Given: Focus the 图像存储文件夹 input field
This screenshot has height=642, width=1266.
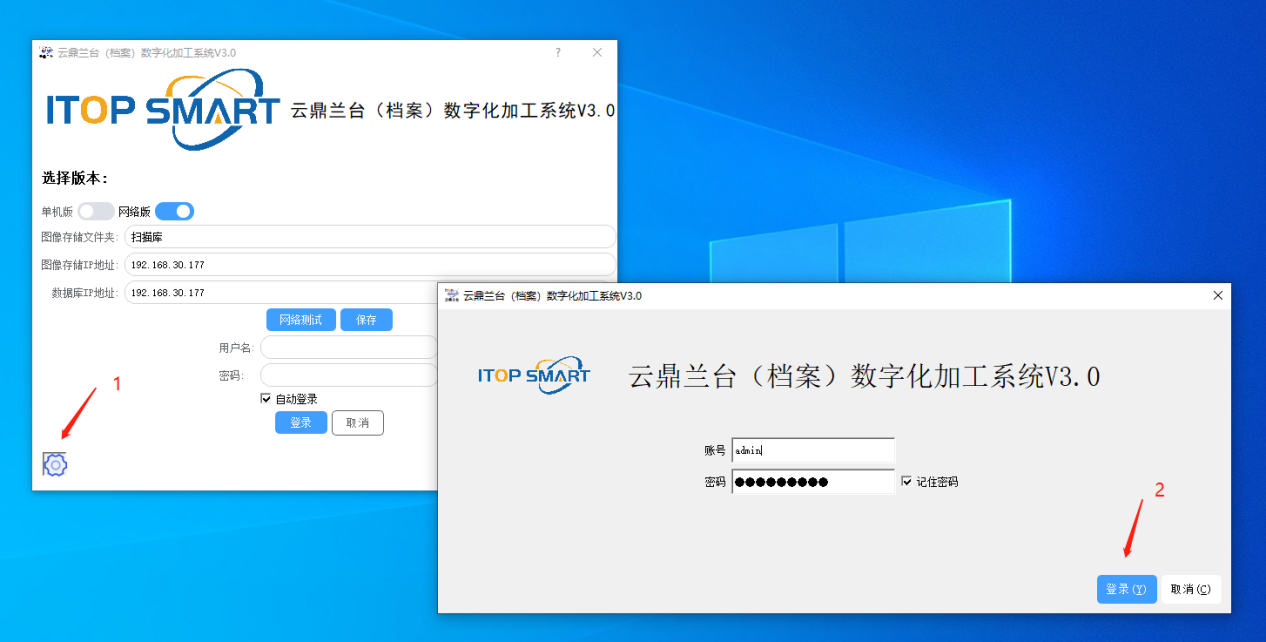Looking at the screenshot, I should pyautogui.click(x=368, y=237).
